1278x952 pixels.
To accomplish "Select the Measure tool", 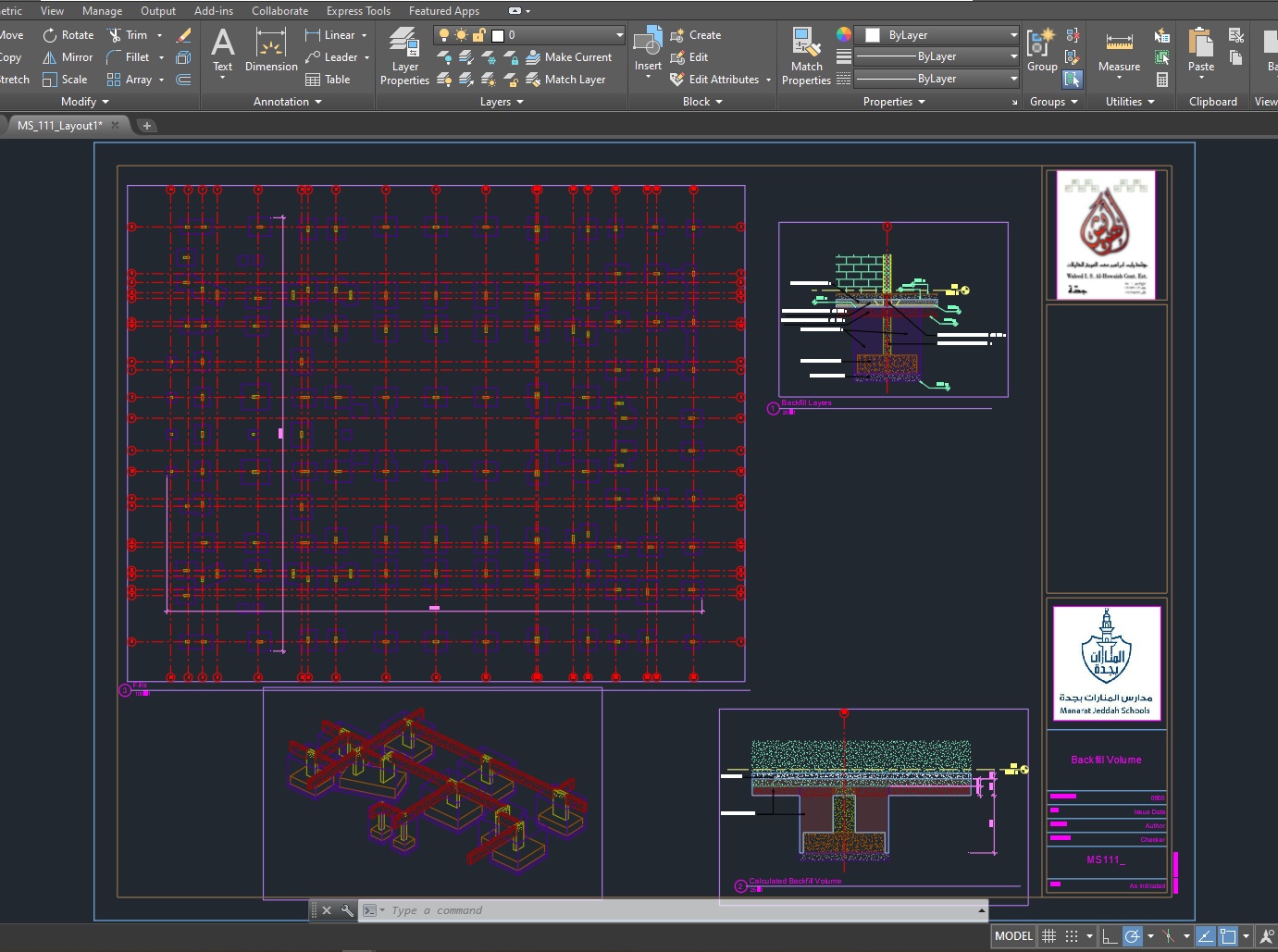I will click(1119, 51).
